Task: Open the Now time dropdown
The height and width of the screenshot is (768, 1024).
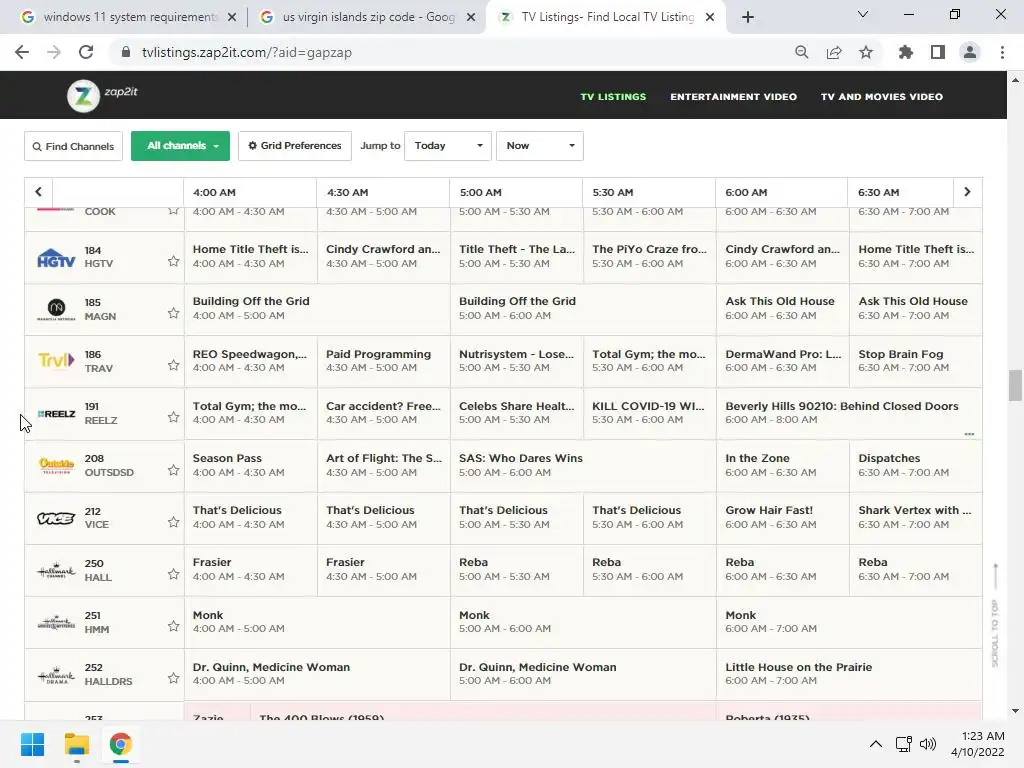Action: tap(539, 146)
